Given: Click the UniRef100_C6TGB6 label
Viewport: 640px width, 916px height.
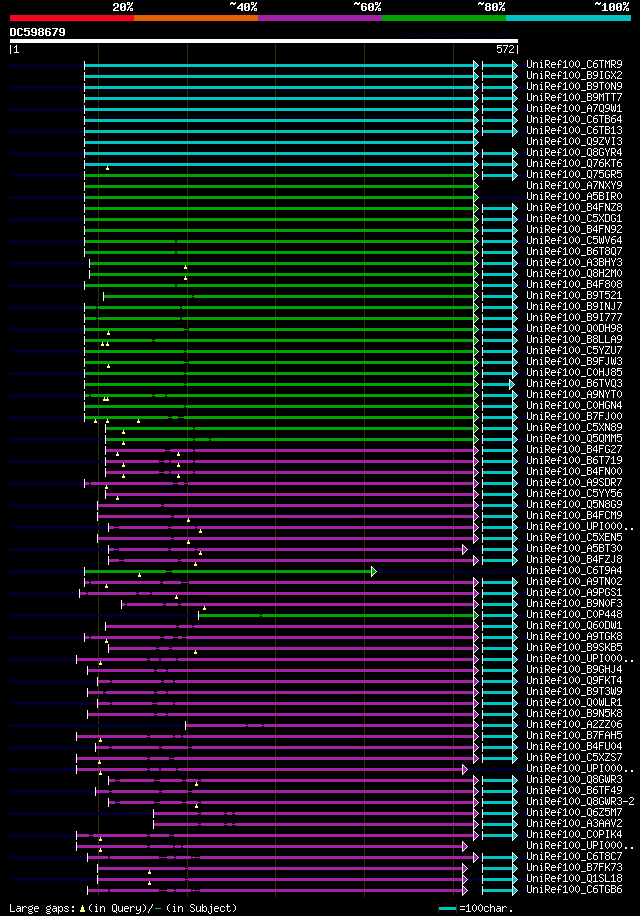Looking at the screenshot, I should coord(574,890).
